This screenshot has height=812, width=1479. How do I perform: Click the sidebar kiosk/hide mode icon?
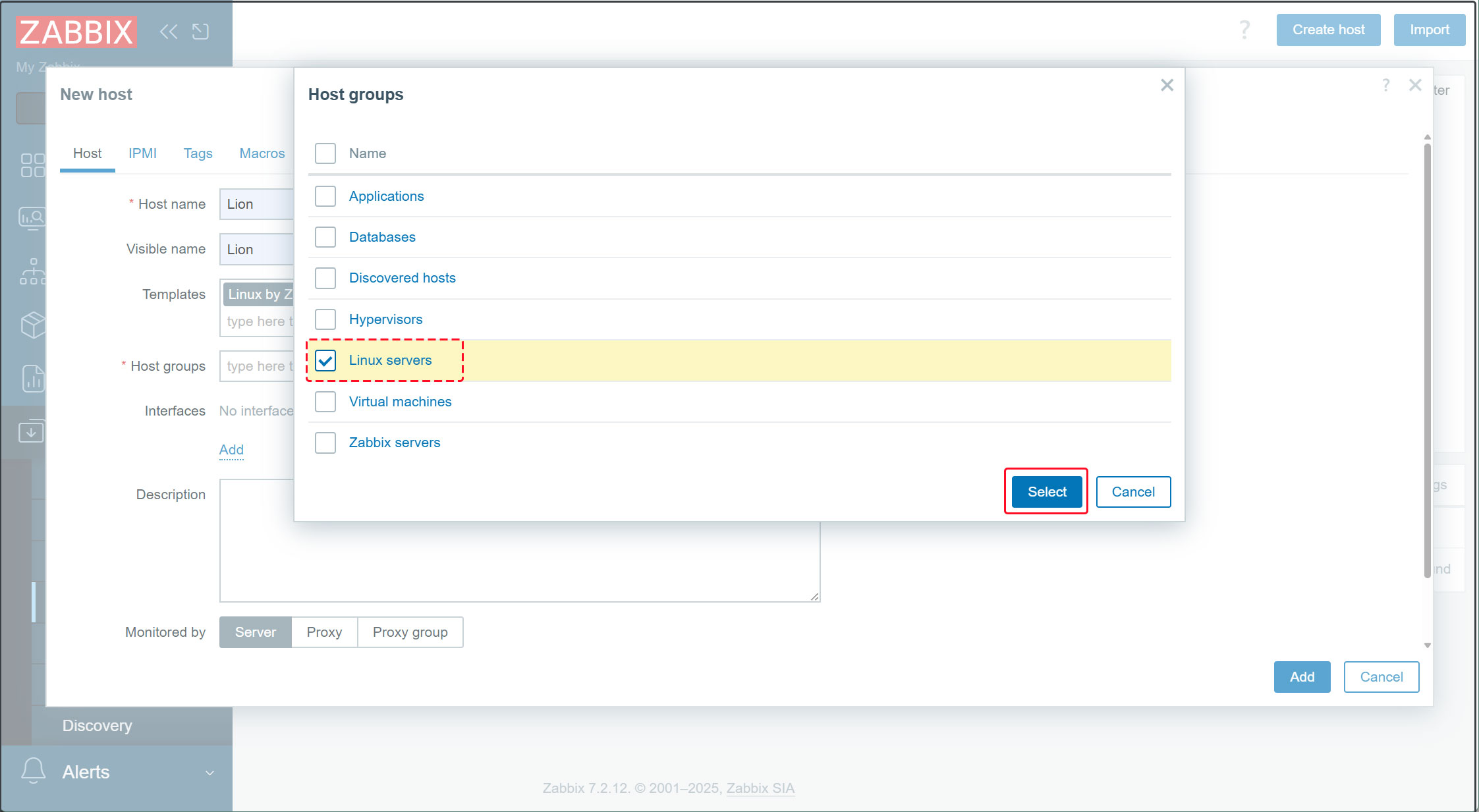[200, 31]
